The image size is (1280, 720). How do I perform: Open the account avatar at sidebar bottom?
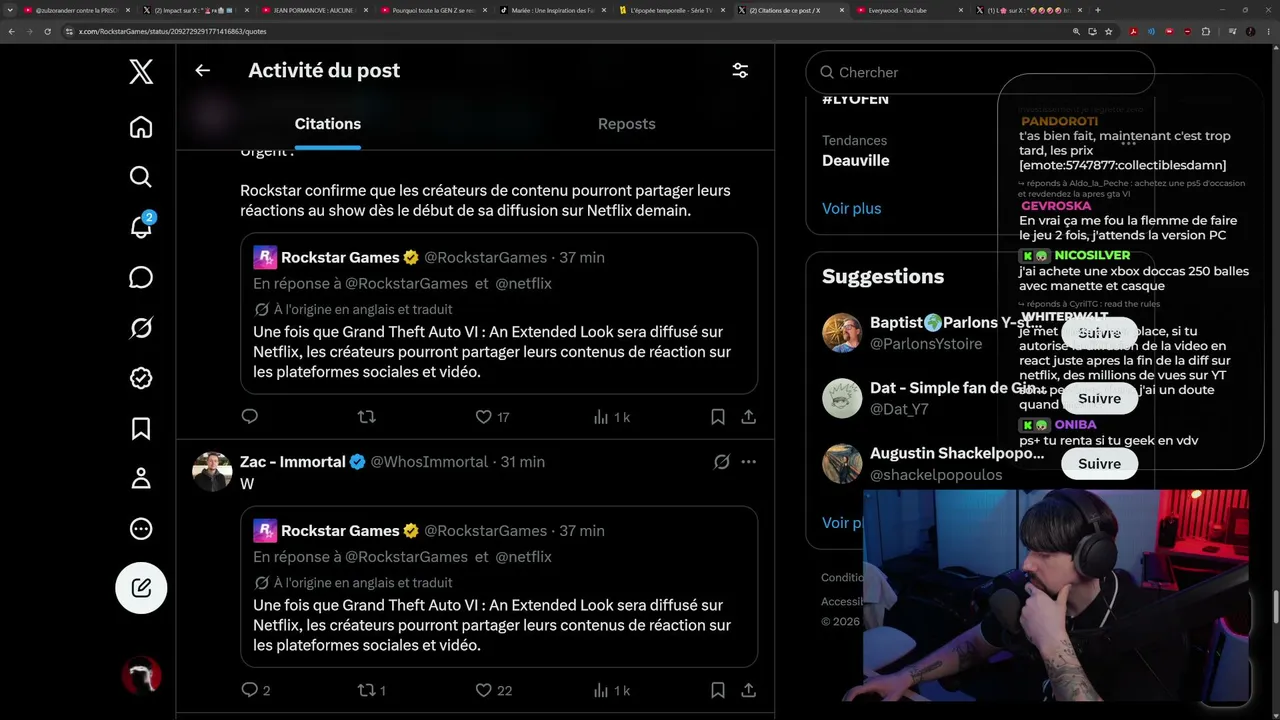click(141, 676)
